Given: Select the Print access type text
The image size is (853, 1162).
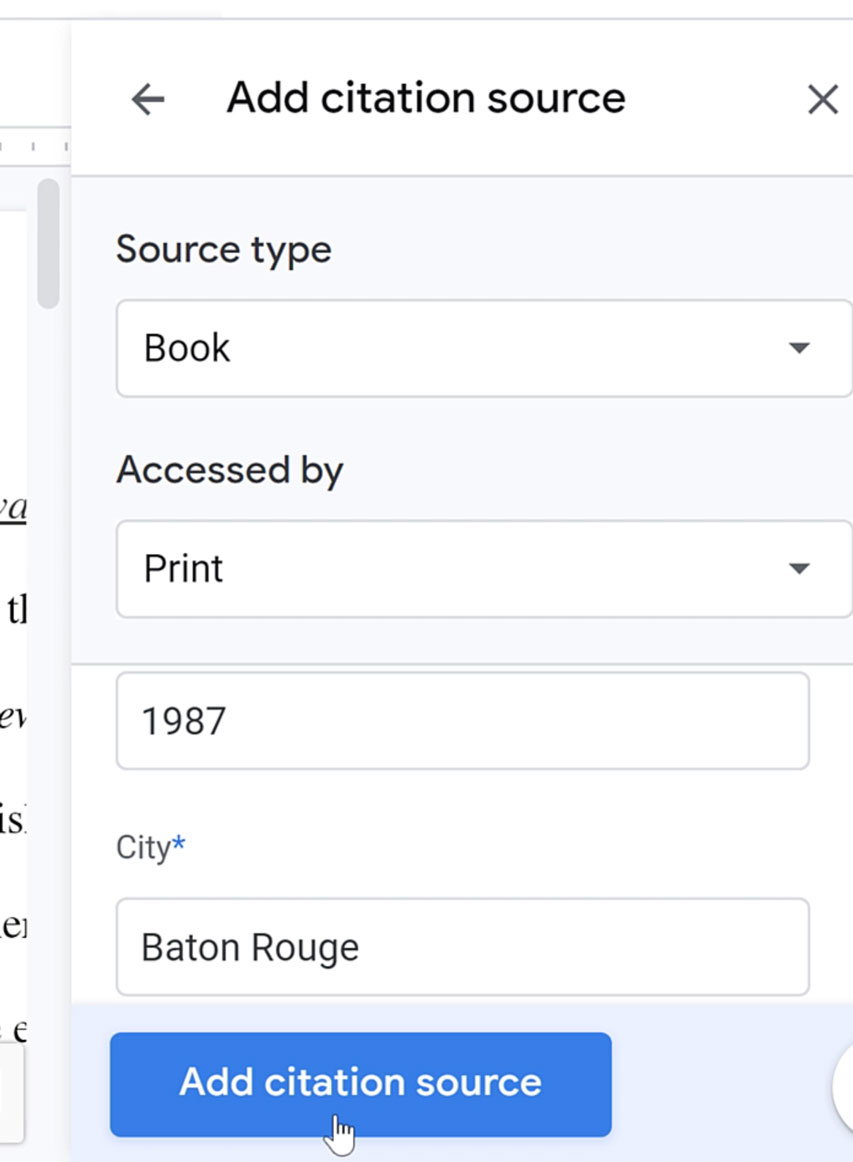Looking at the screenshot, I should (x=183, y=568).
